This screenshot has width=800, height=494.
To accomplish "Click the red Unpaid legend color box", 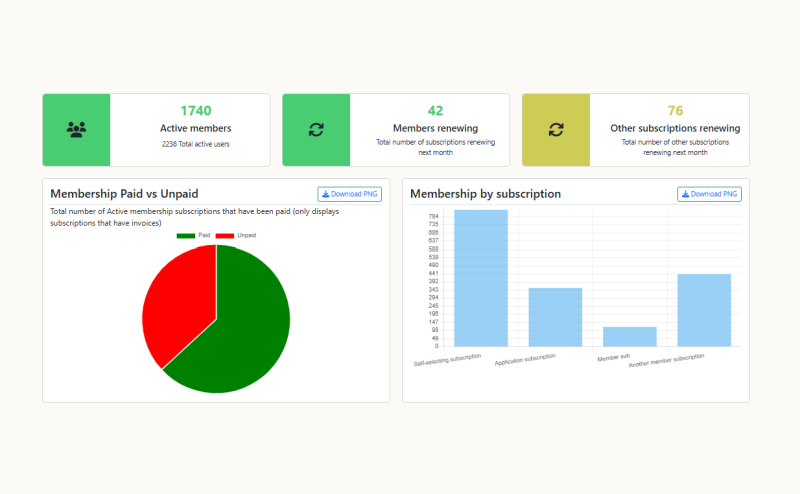I will pos(225,235).
